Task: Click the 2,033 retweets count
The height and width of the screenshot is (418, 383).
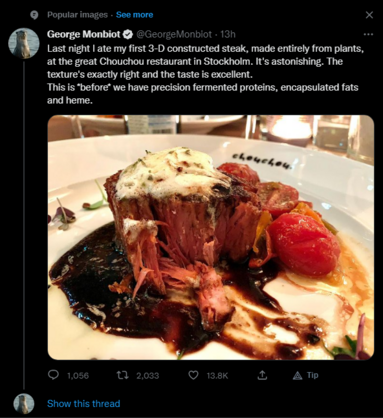Action: coord(148,376)
